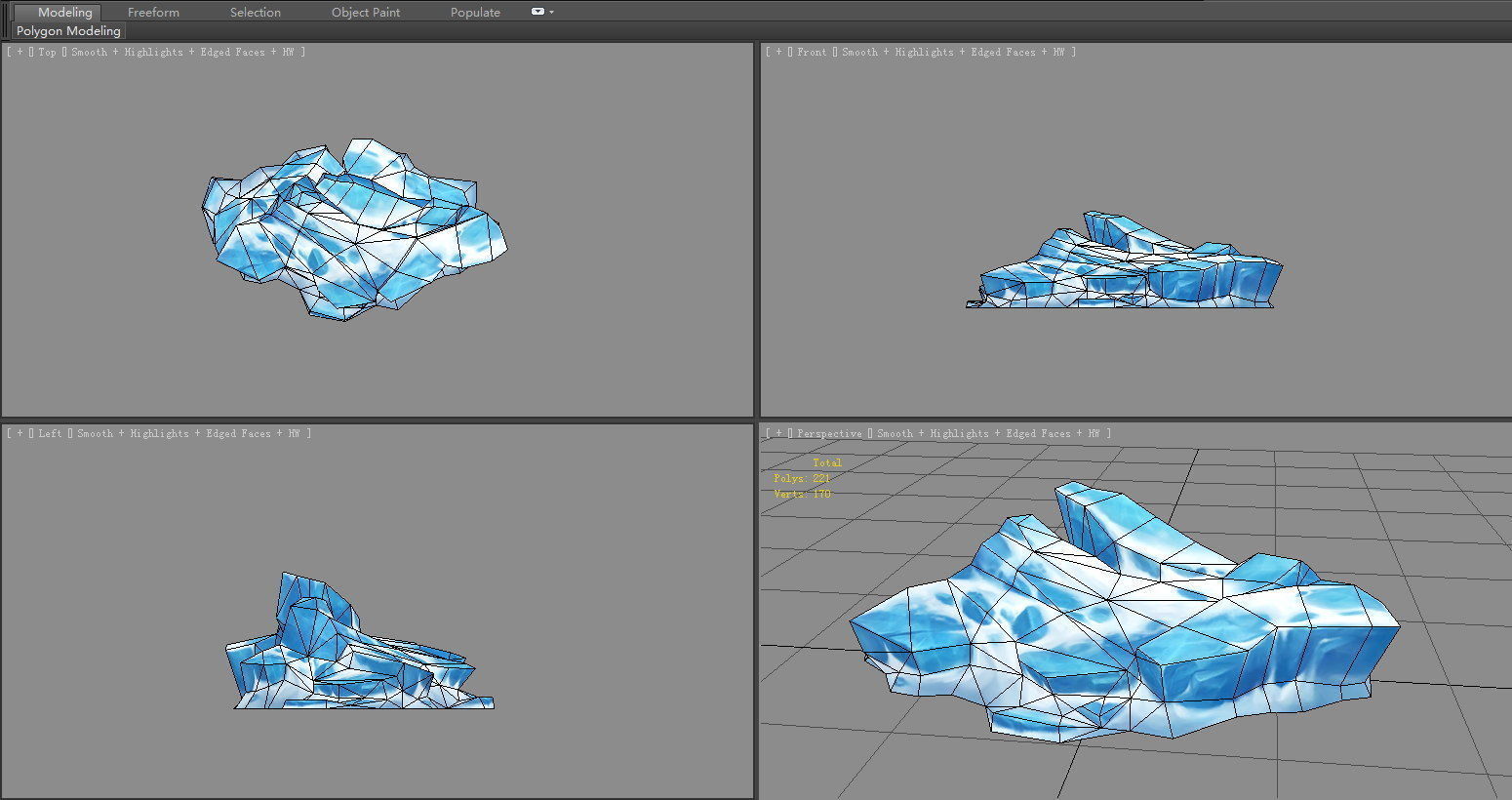Click the Front view name label

[812, 52]
